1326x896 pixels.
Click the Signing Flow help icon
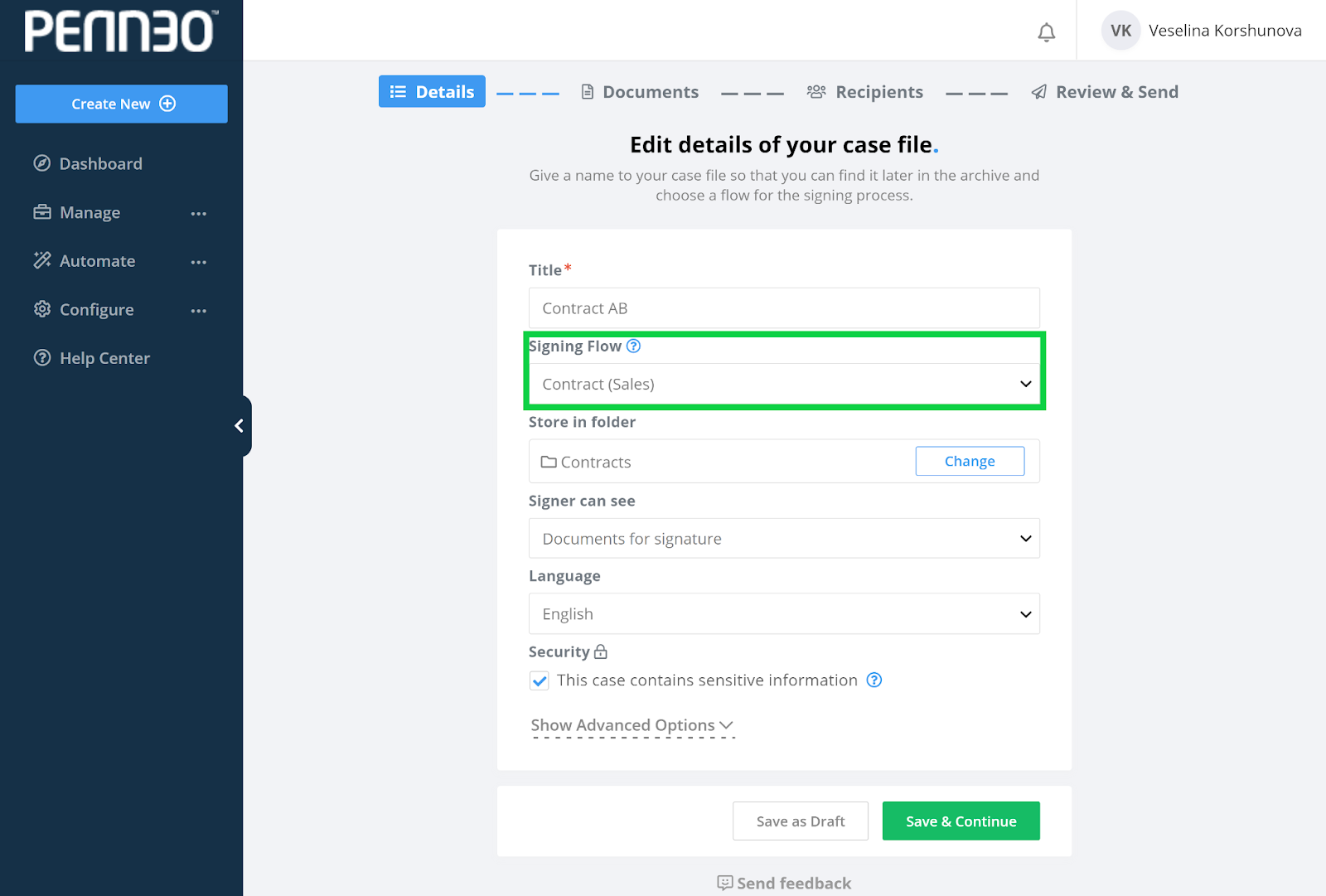(633, 346)
